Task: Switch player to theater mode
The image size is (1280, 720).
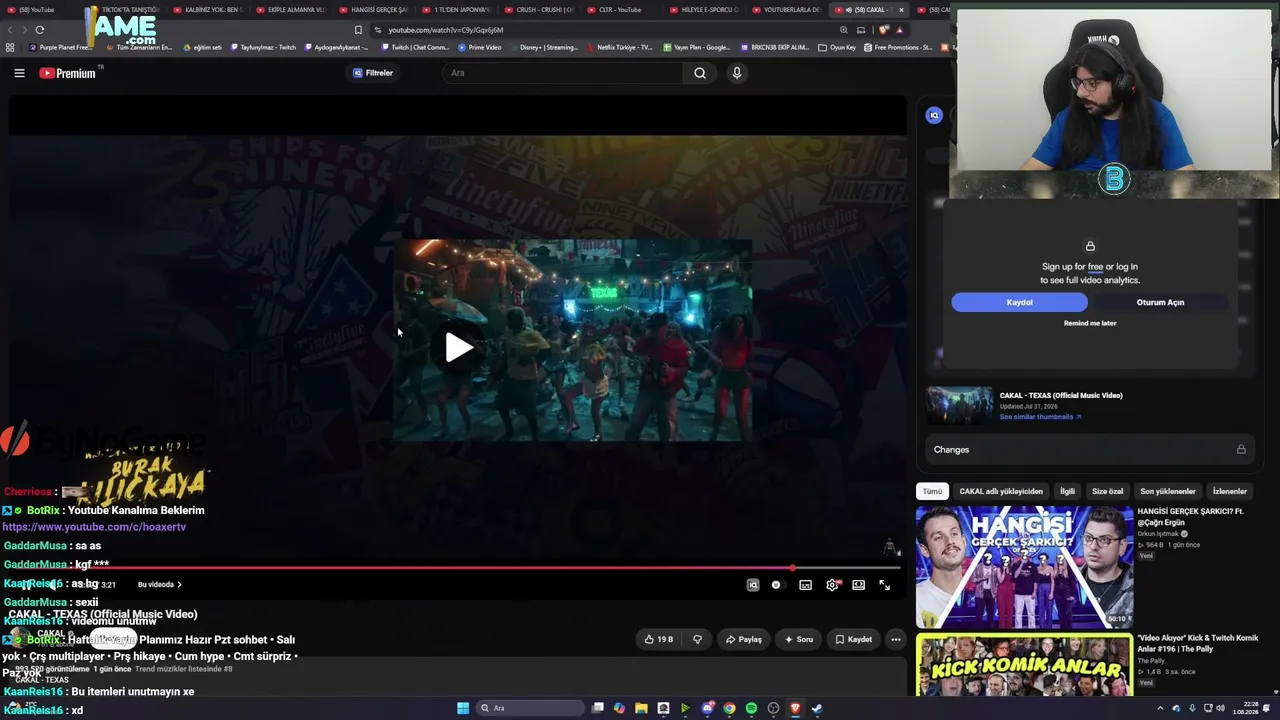Action: (858, 585)
